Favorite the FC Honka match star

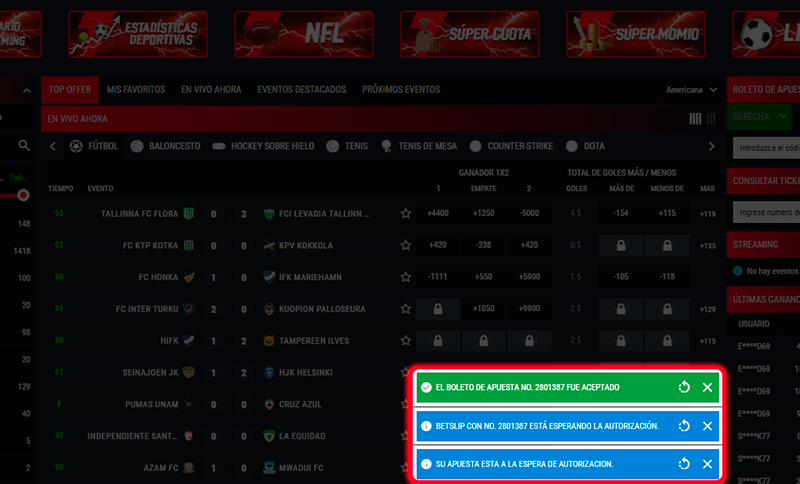pyautogui.click(x=406, y=277)
